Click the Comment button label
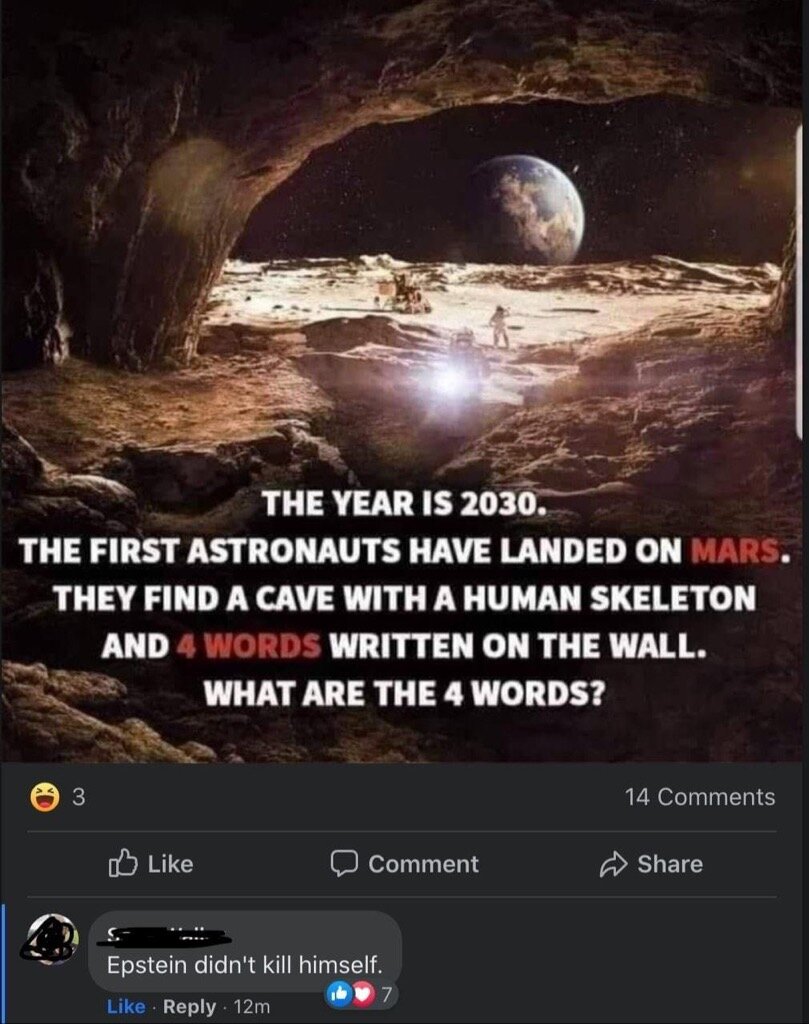This screenshot has width=809, height=1024. 423,864
